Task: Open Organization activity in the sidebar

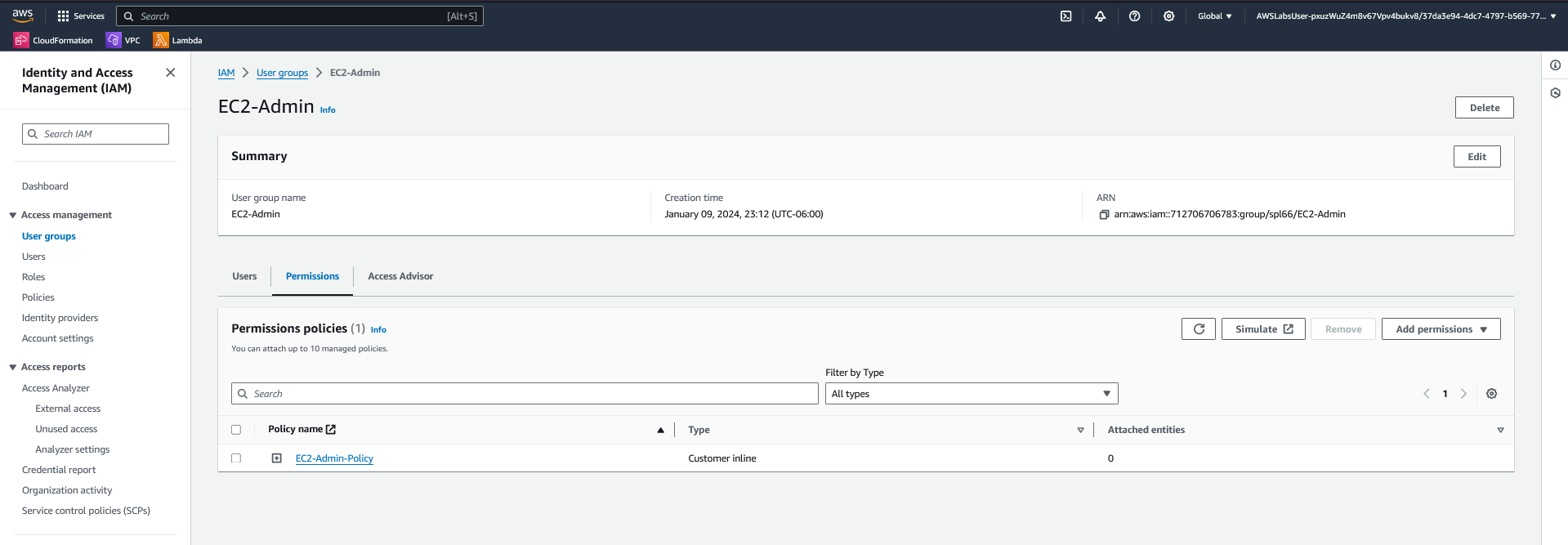Action: pos(67,490)
